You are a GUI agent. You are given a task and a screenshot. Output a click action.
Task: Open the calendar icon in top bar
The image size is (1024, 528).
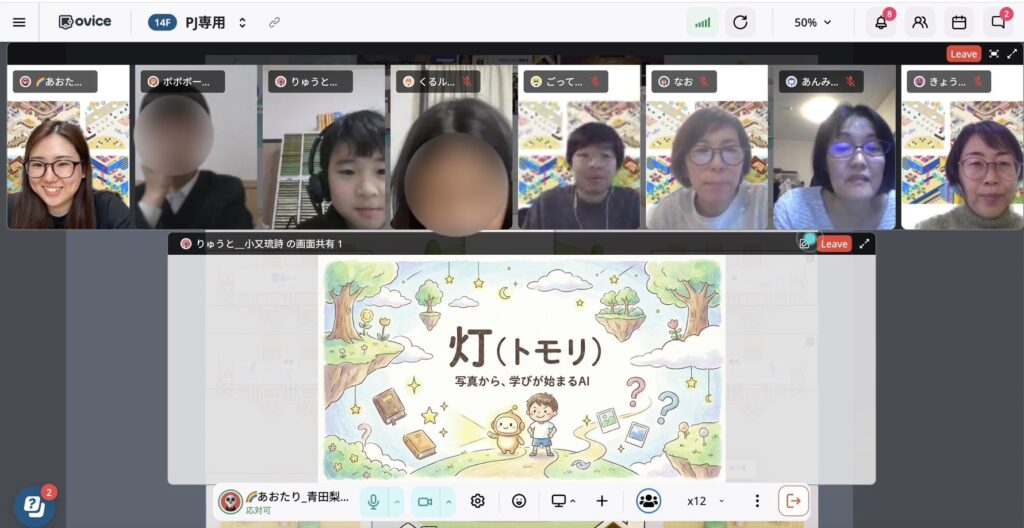959,22
